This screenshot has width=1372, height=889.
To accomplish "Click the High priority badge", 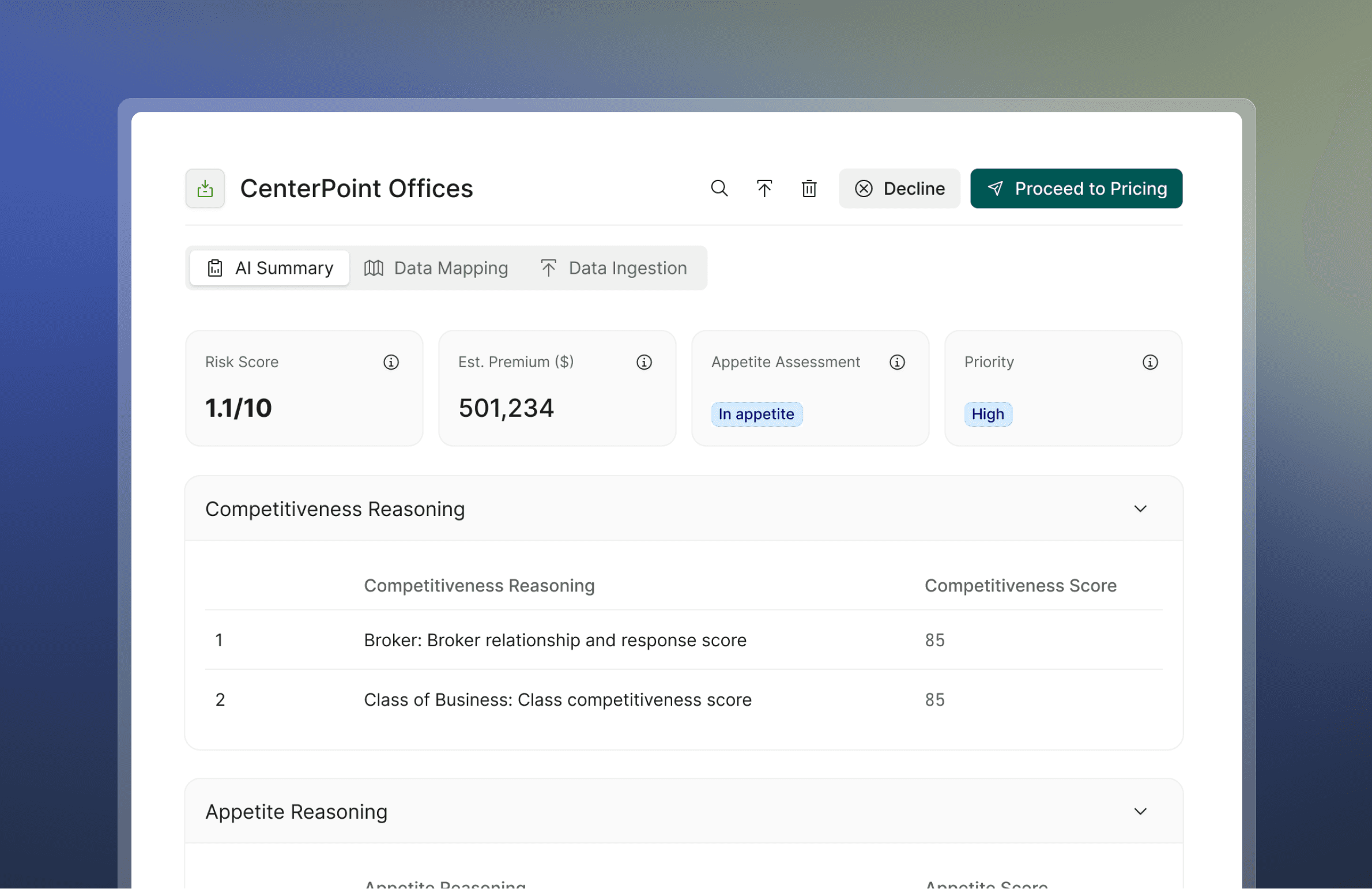I will pyautogui.click(x=987, y=414).
